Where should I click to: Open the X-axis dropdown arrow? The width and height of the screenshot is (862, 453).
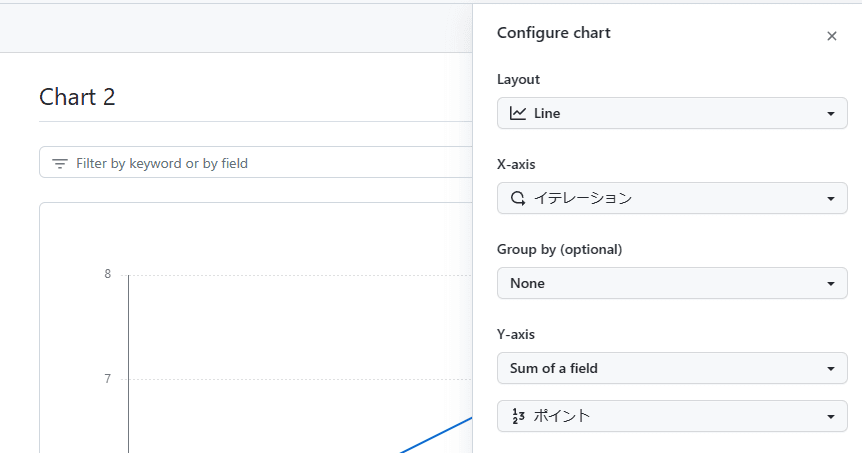(x=830, y=199)
